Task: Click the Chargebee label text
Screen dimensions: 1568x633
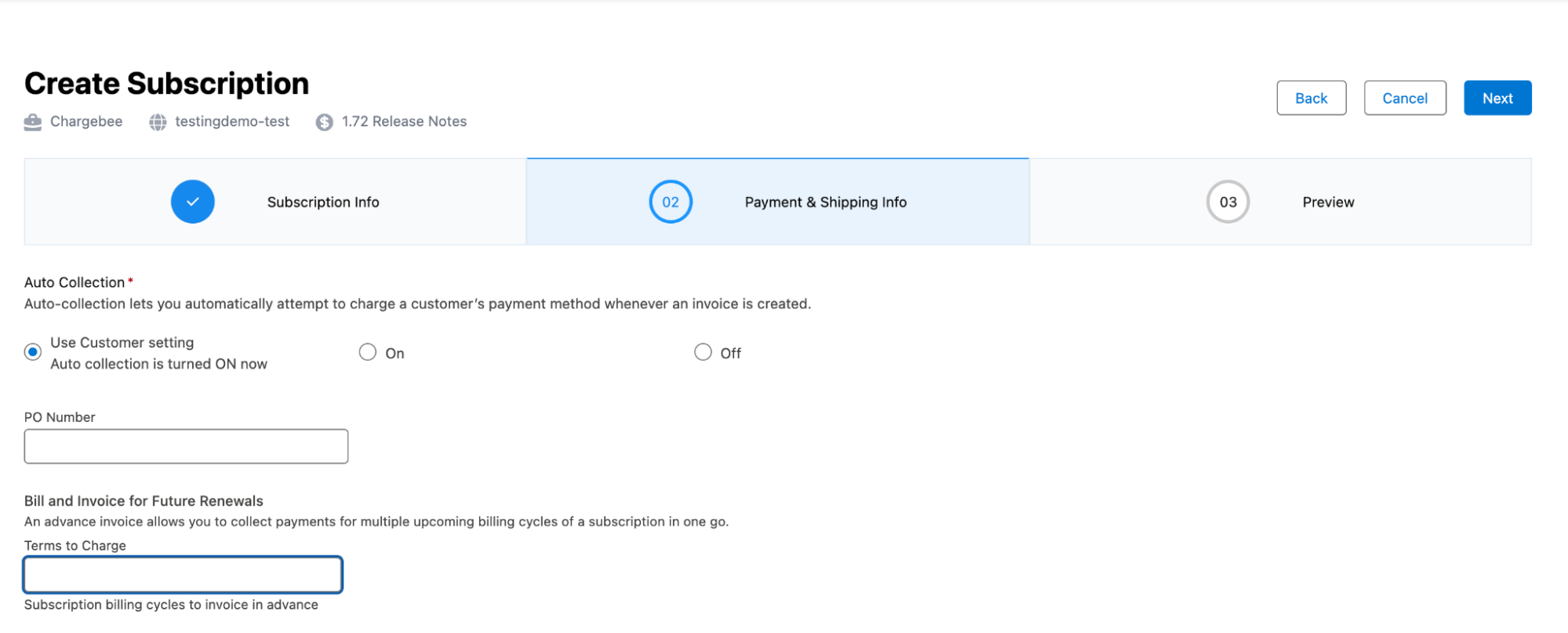Action: (x=86, y=122)
